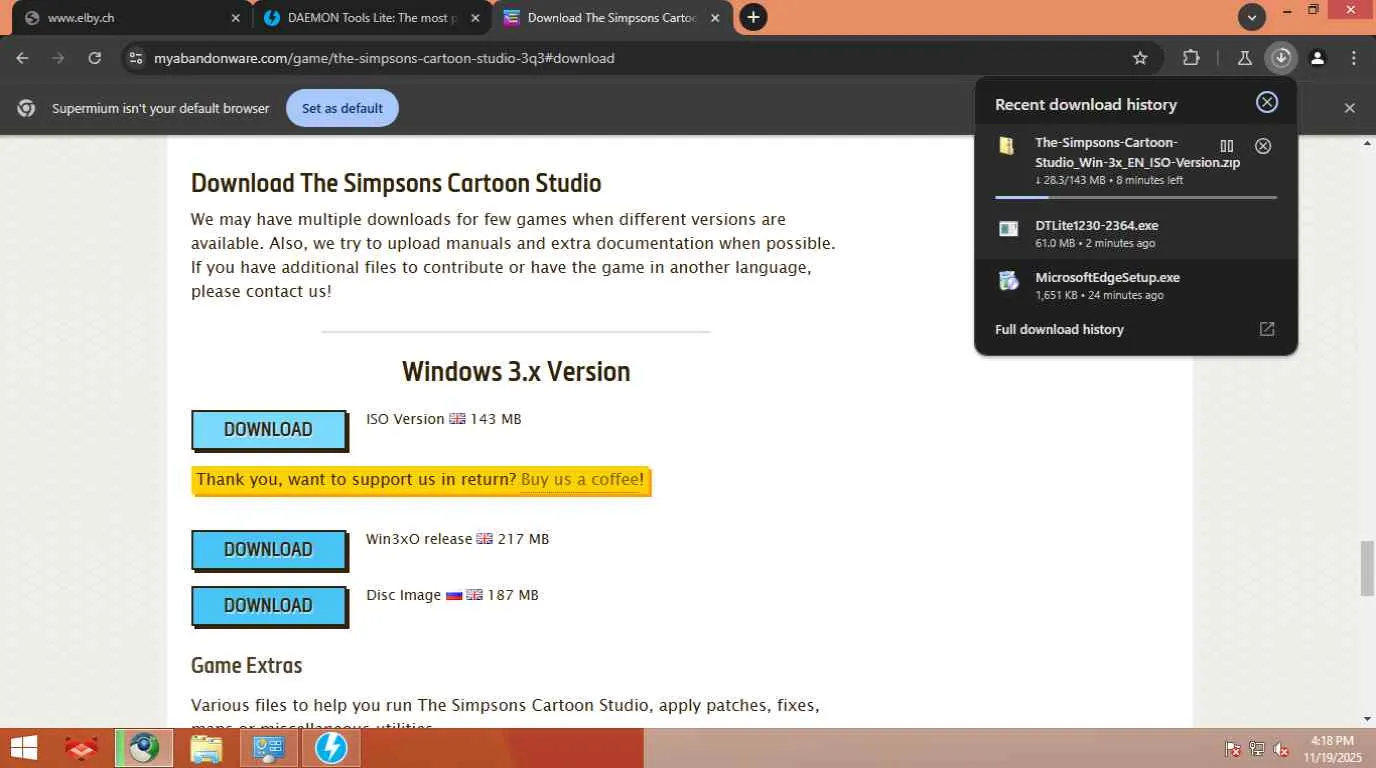Viewport: 1376px width, 768px height.
Task: Click the Supermium taskbar icon
Action: tap(144, 748)
